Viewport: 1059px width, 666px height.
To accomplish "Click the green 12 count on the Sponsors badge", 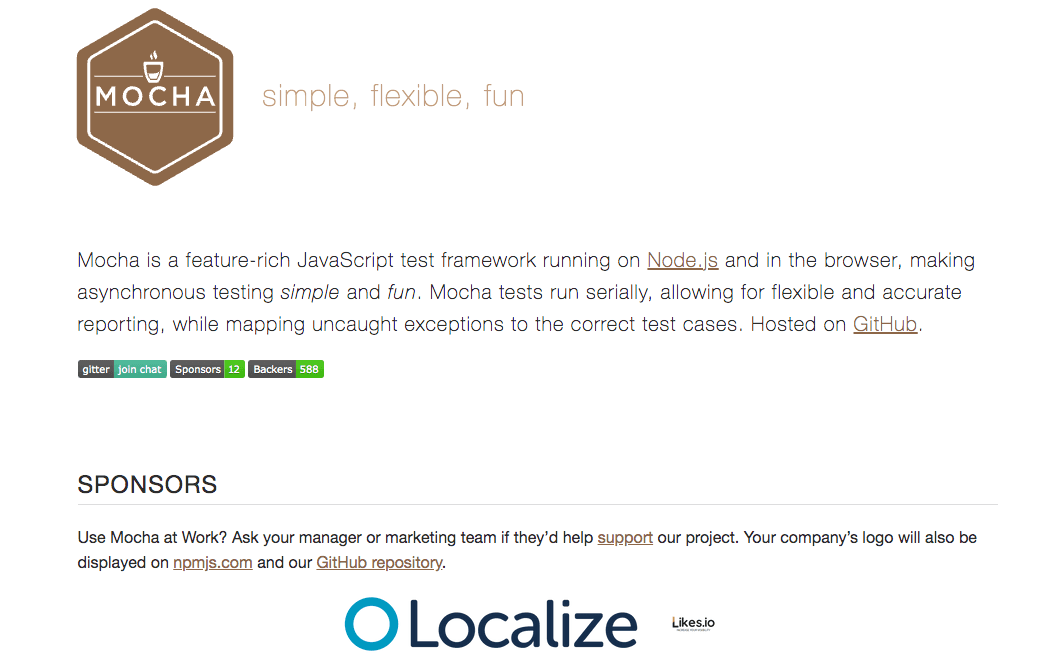I will (x=234, y=369).
